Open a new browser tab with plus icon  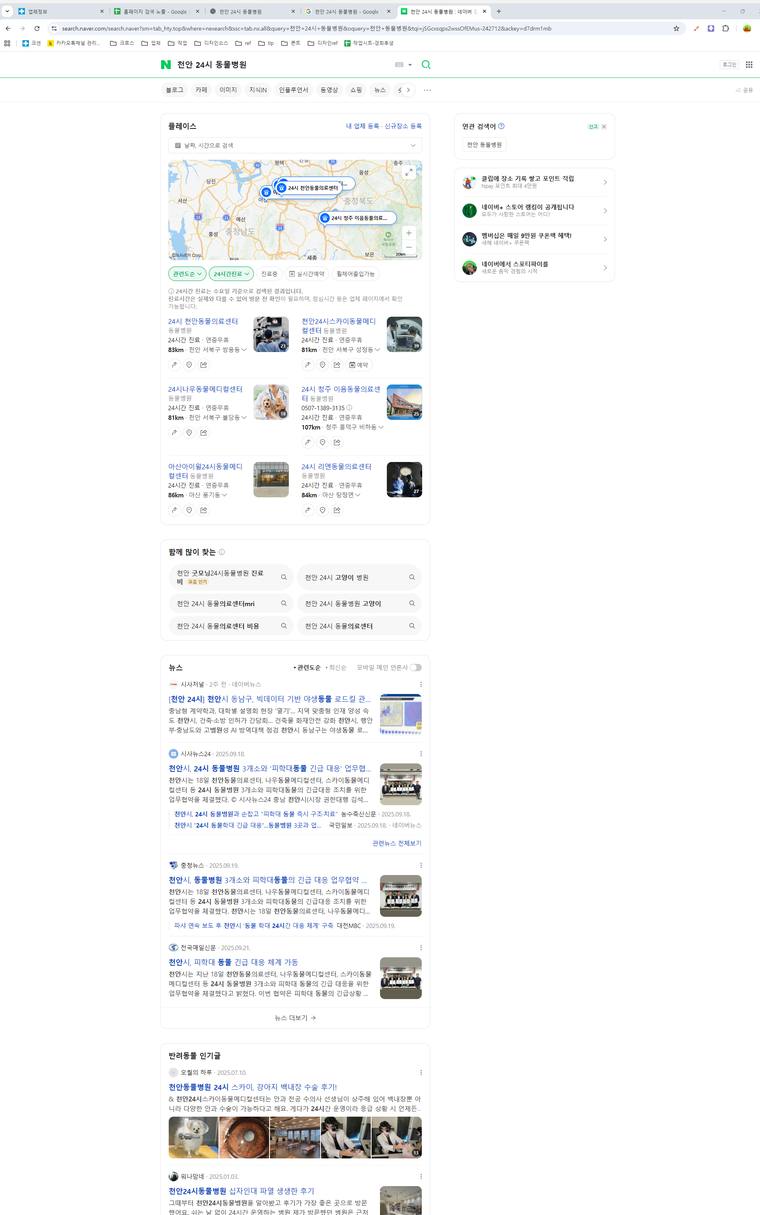[499, 11]
